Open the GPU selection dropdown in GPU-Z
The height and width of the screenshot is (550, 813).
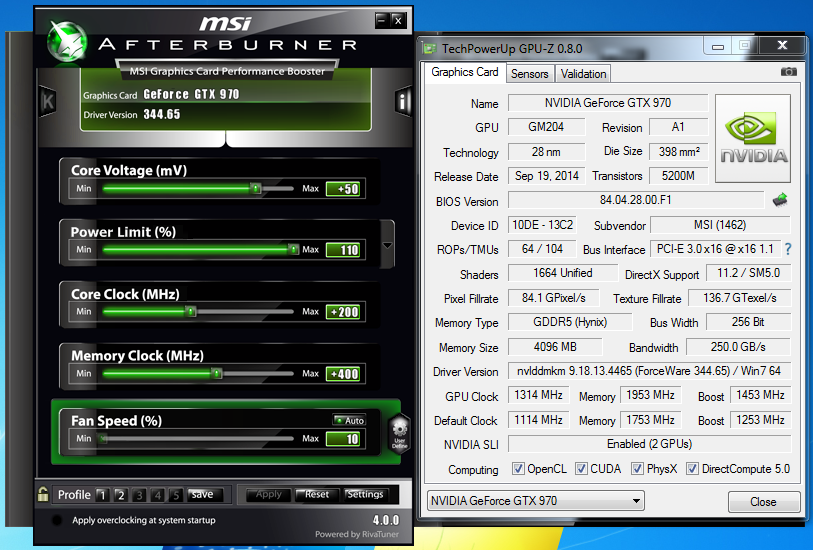535,501
